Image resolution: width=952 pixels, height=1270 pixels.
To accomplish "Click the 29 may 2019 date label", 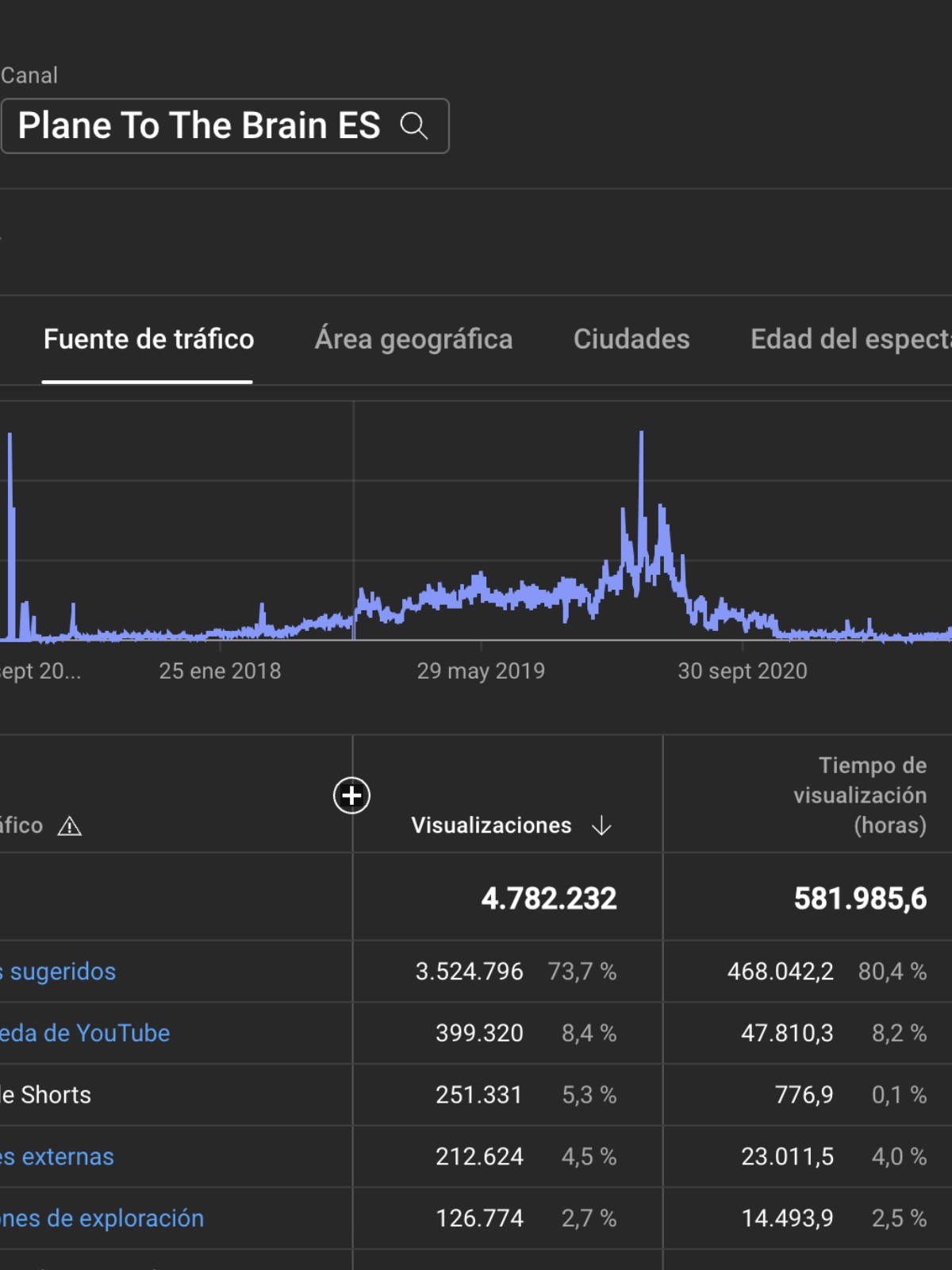I will click(x=481, y=672).
